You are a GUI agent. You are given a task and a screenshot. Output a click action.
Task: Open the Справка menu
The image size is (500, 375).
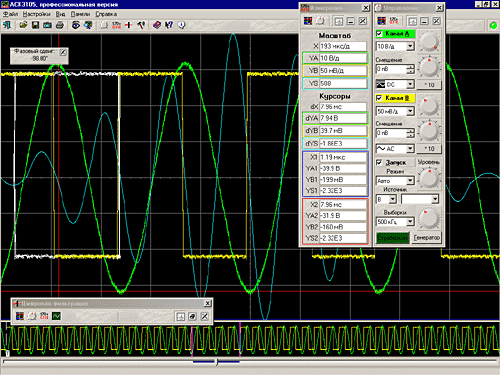click(x=106, y=14)
